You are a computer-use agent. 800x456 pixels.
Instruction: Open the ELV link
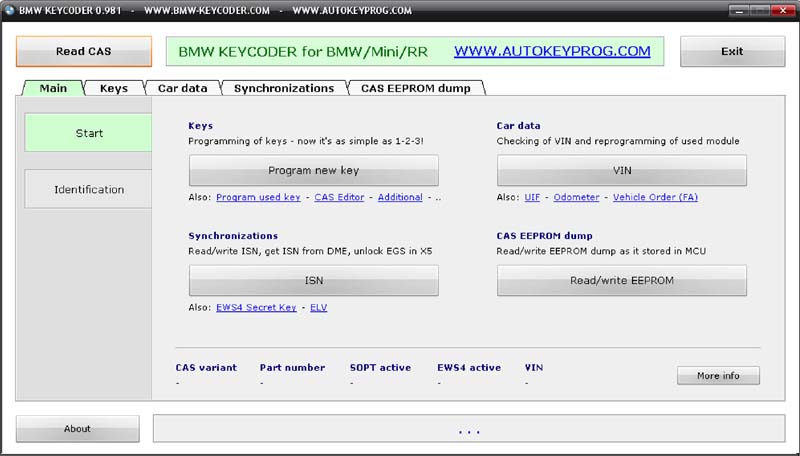[x=319, y=308]
